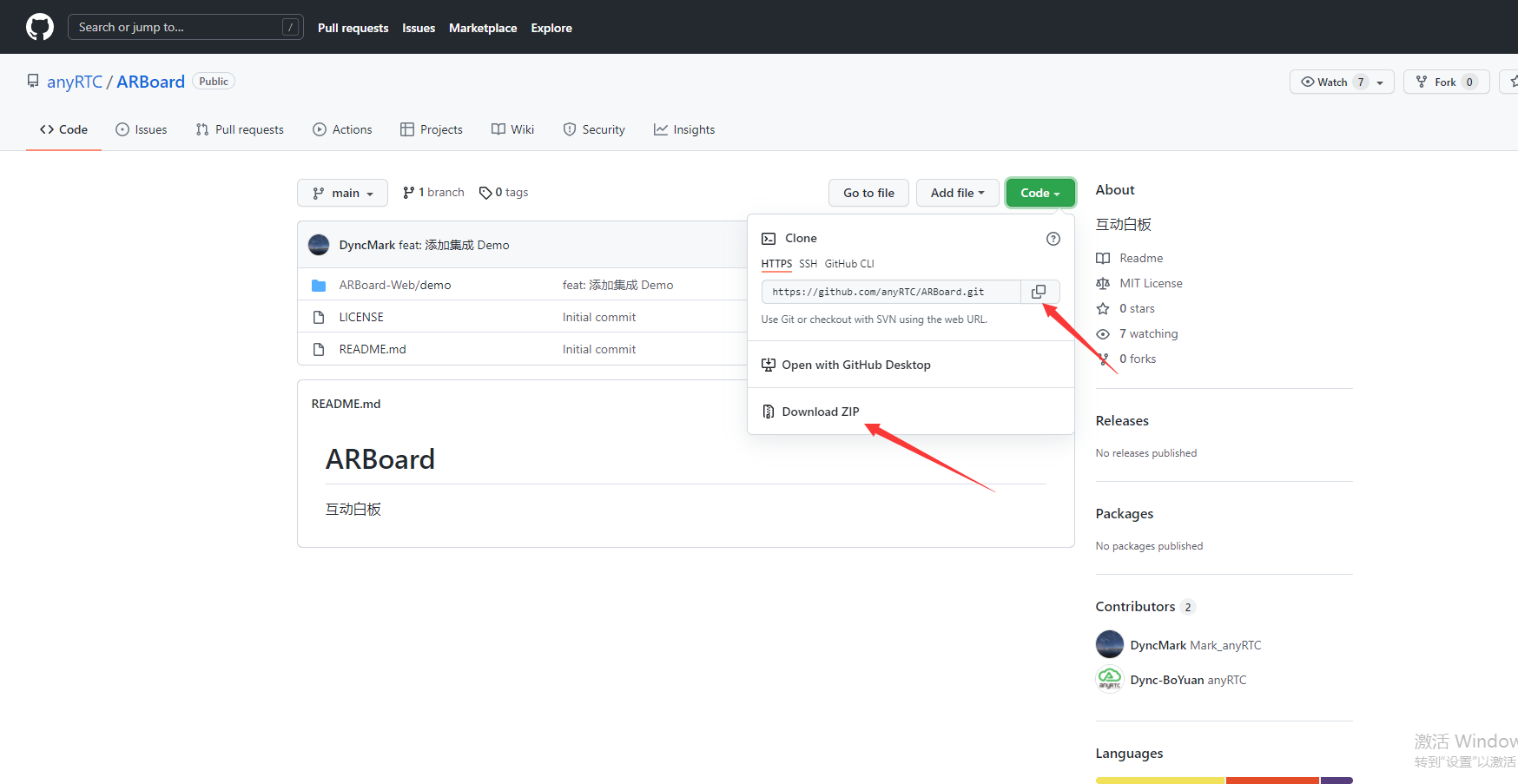Screen dimensions: 1518x784
Task: Open the Actions tab
Action: coord(342,129)
